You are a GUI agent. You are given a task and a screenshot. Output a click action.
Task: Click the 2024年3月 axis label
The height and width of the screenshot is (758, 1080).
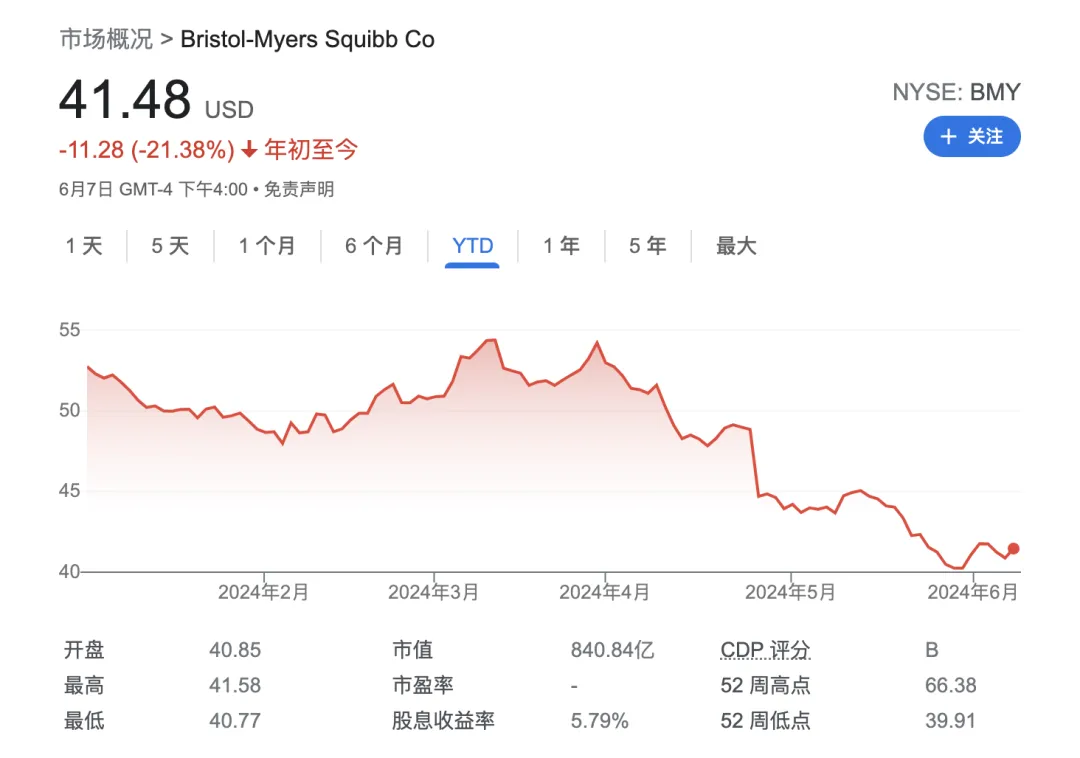[433, 592]
